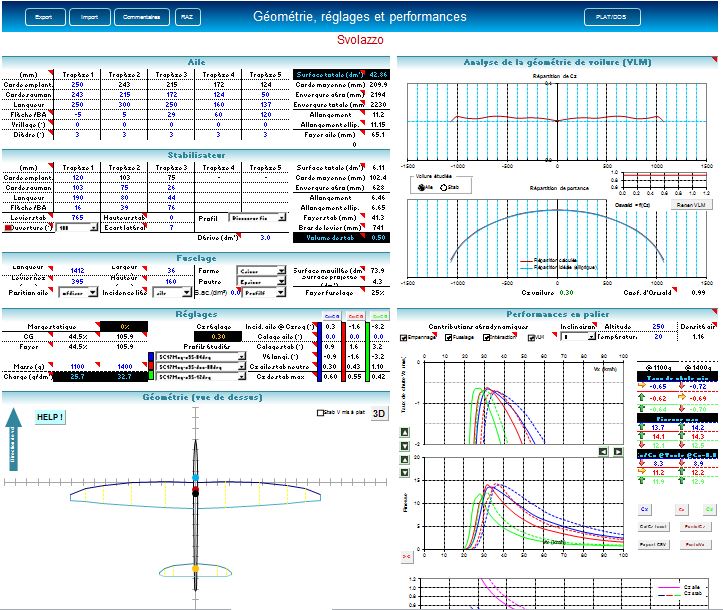Open the fuselage Forme dropdown
The height and width of the screenshot is (610, 723).
pos(262,271)
